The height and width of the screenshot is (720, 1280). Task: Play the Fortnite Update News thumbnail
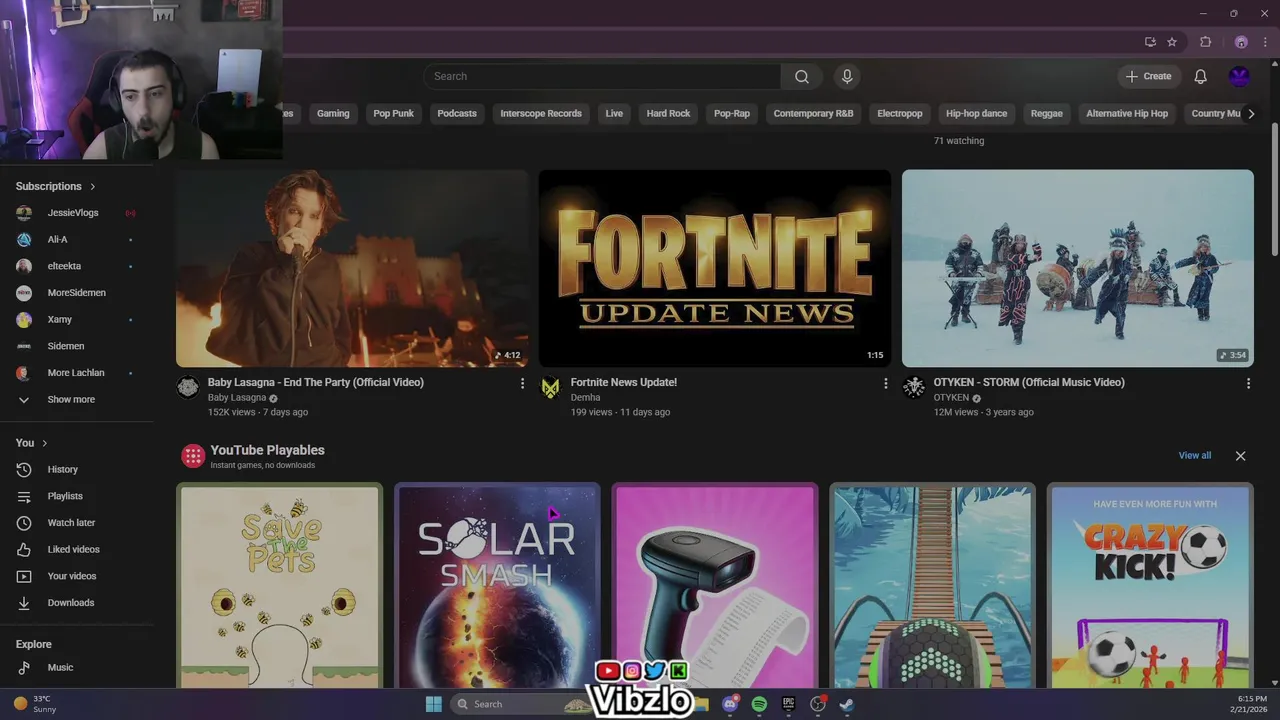[715, 268]
